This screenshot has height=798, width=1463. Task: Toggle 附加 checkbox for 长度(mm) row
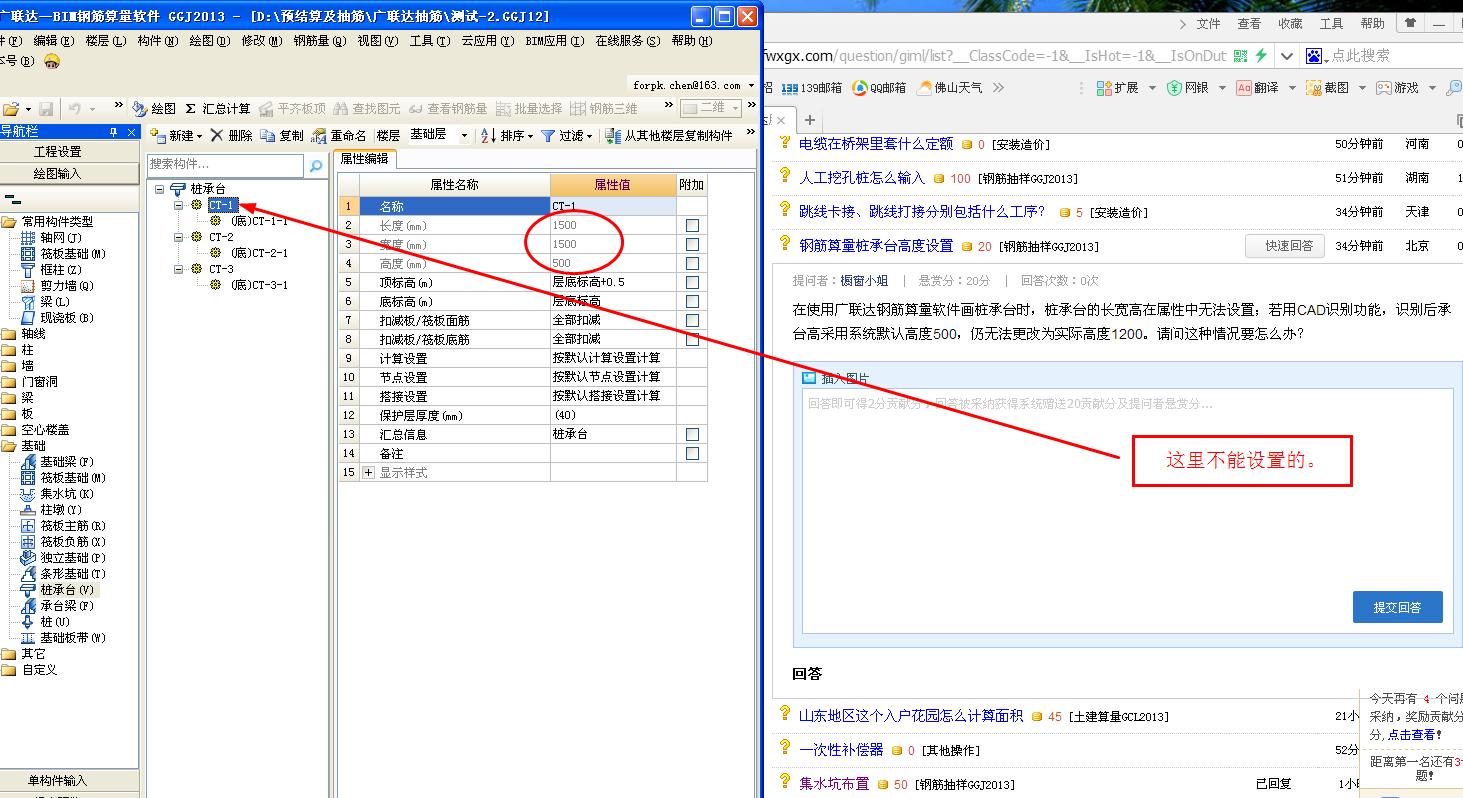coord(692,225)
